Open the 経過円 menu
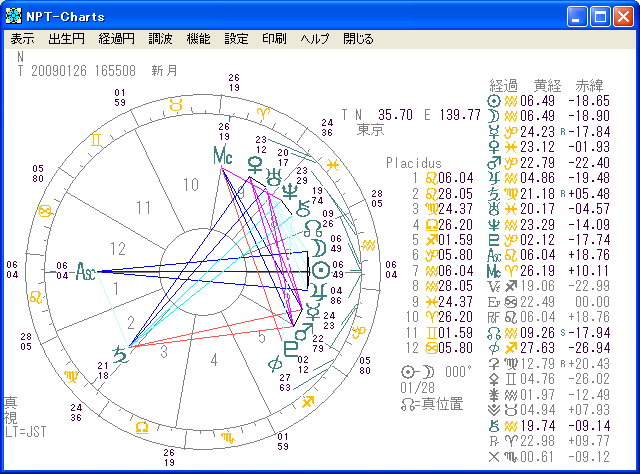The width and height of the screenshot is (640, 474). click(116, 39)
